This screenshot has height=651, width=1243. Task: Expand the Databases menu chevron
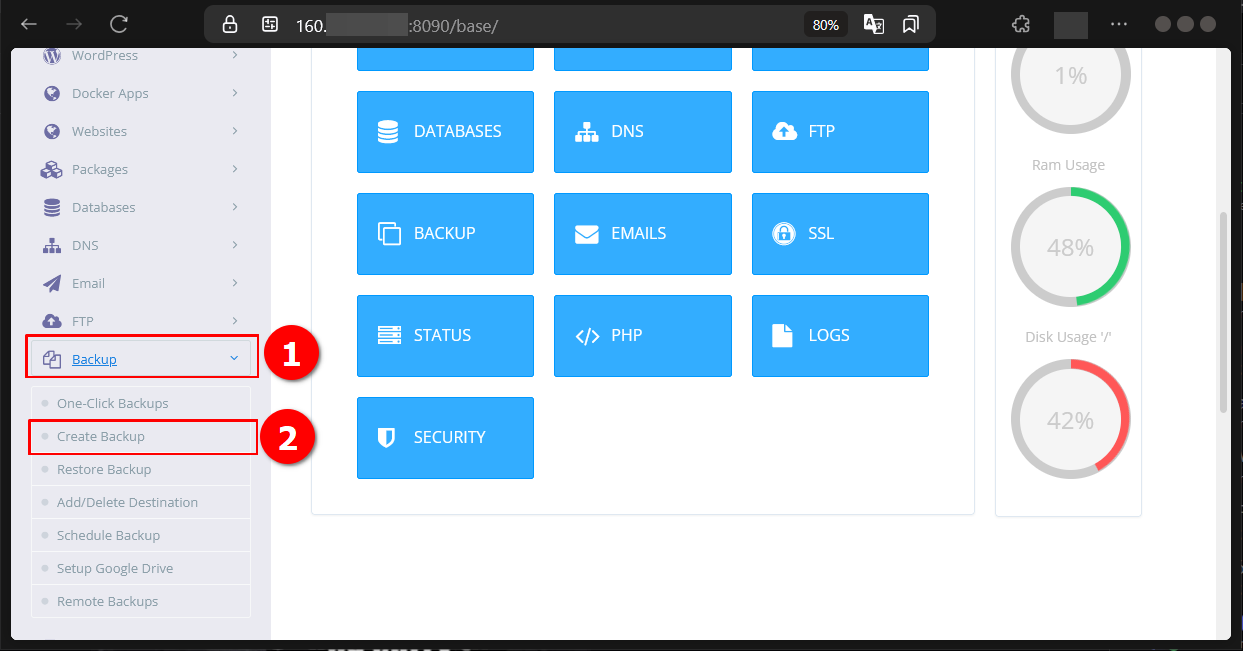tap(235, 207)
